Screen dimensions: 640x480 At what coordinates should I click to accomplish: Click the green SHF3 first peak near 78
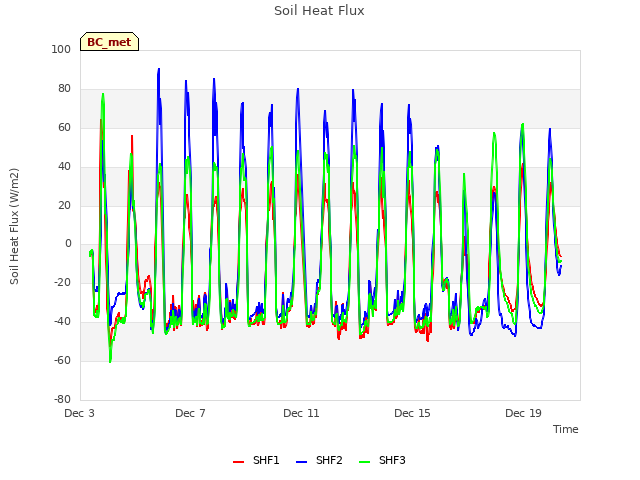(103, 94)
